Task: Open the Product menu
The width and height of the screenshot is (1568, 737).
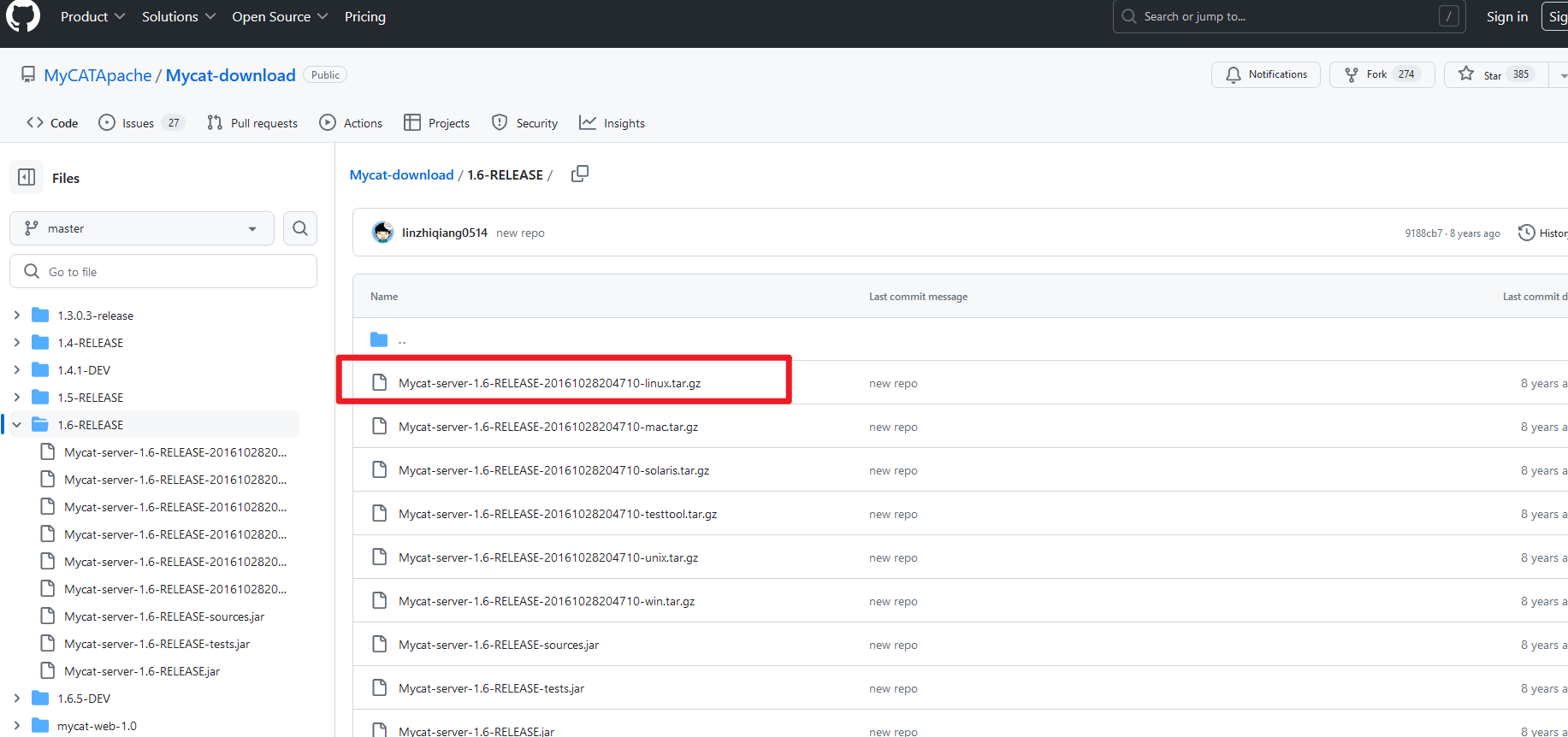Action: (x=92, y=16)
